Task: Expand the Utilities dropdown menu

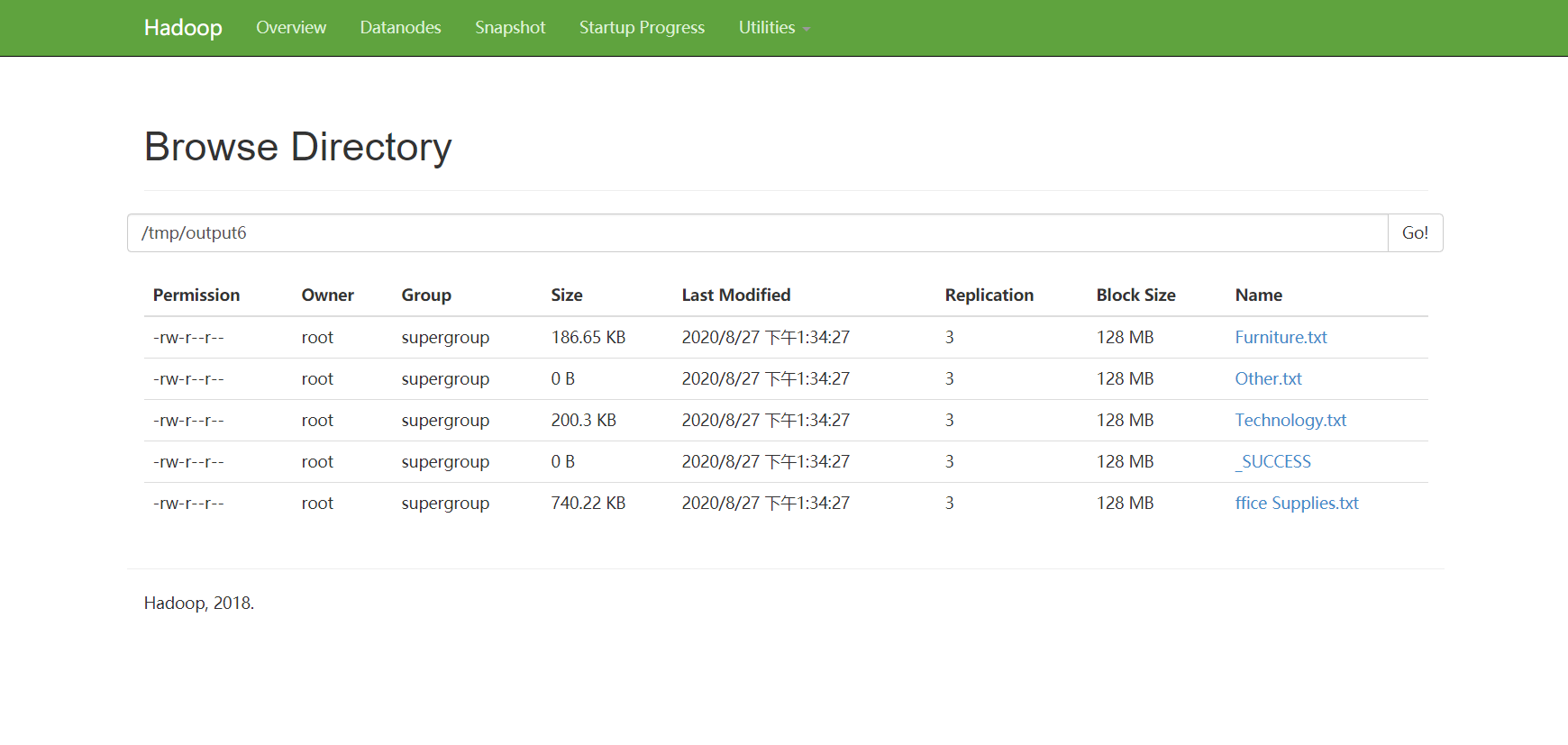Action: 774,28
